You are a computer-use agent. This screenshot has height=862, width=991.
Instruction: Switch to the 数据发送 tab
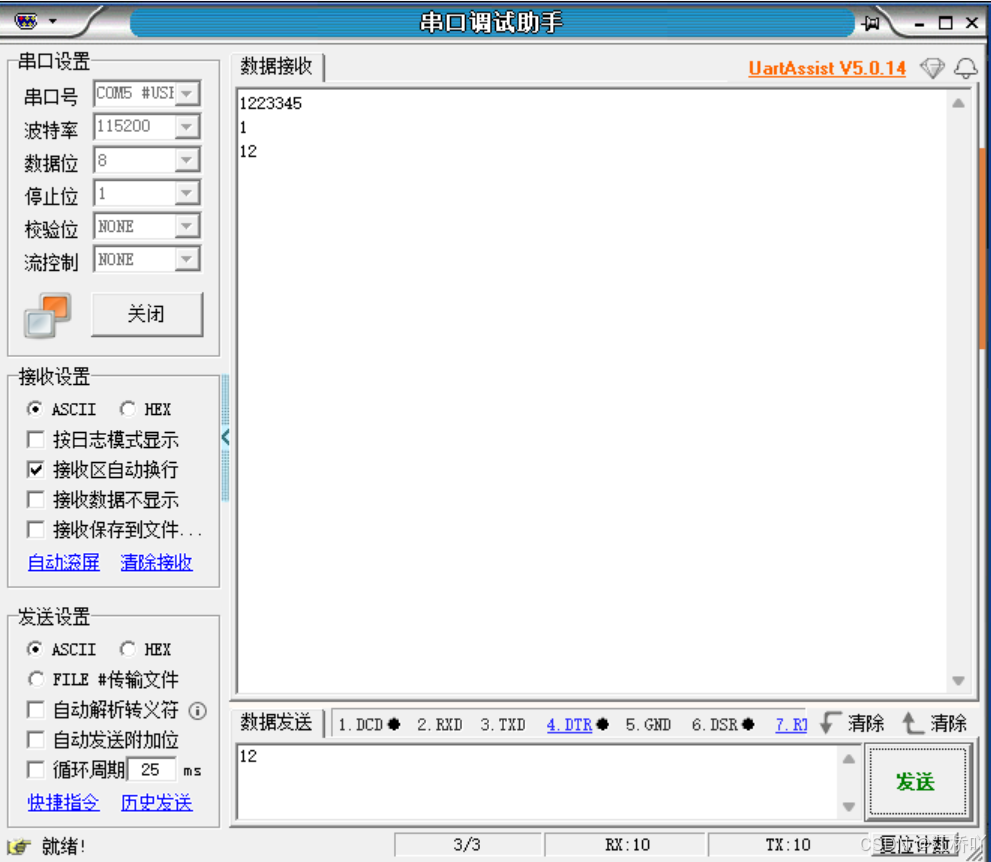click(276, 723)
